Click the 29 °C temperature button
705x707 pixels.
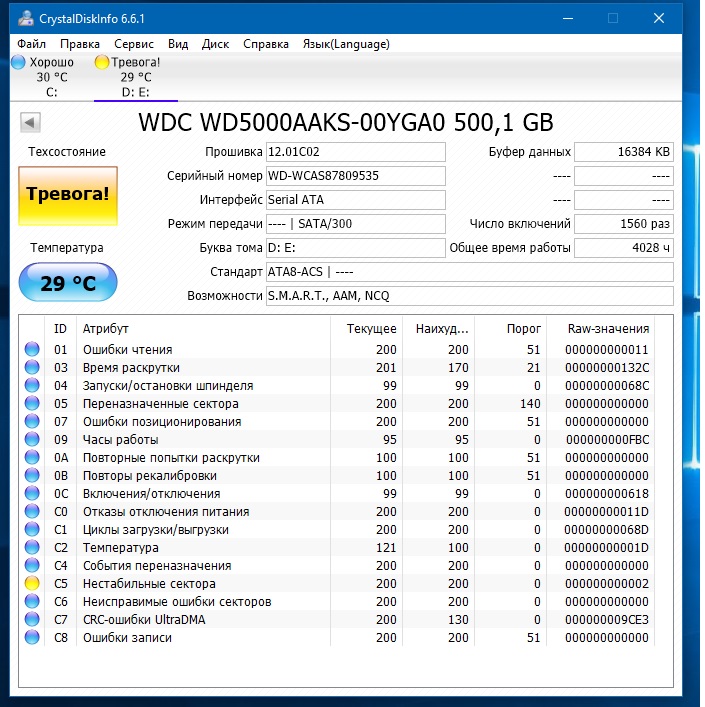point(68,283)
